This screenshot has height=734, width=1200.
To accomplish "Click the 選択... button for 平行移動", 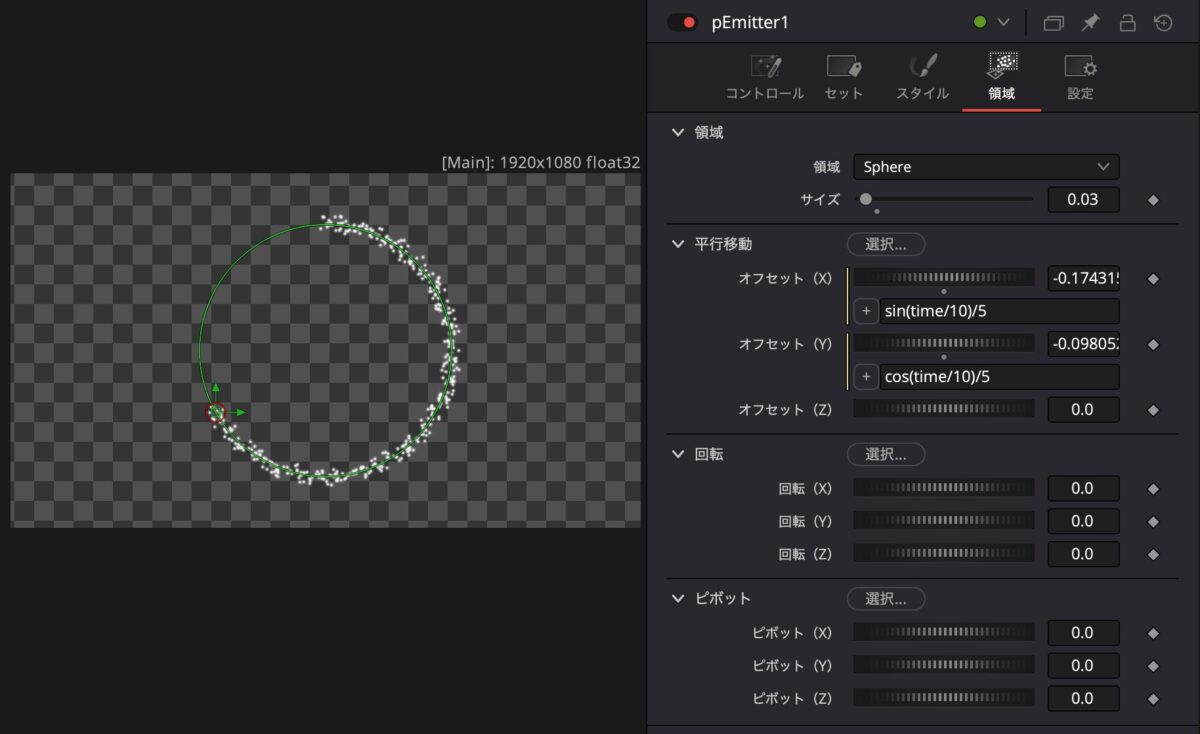I will click(886, 244).
